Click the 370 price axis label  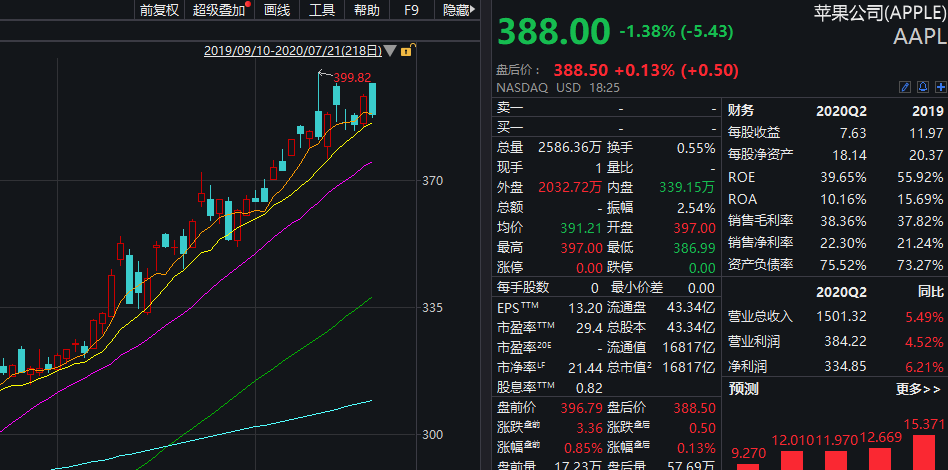tap(432, 180)
